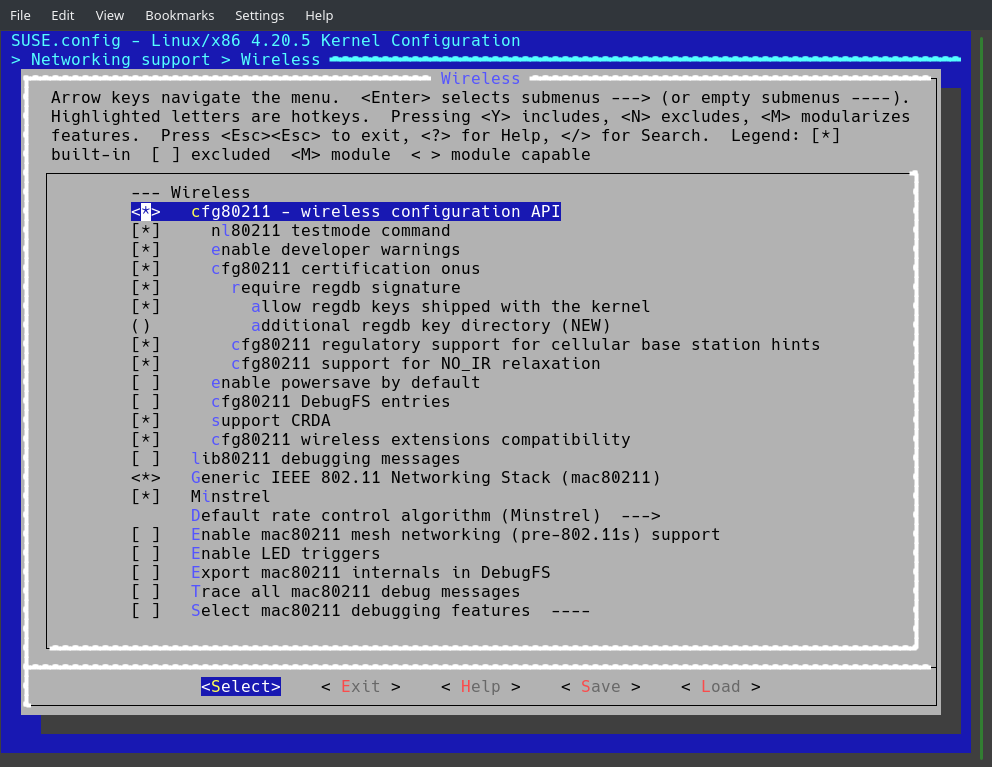Screen dimensions: 992x767
Task: Click 'Enable LED triggers' label
Action: pos(286,553)
